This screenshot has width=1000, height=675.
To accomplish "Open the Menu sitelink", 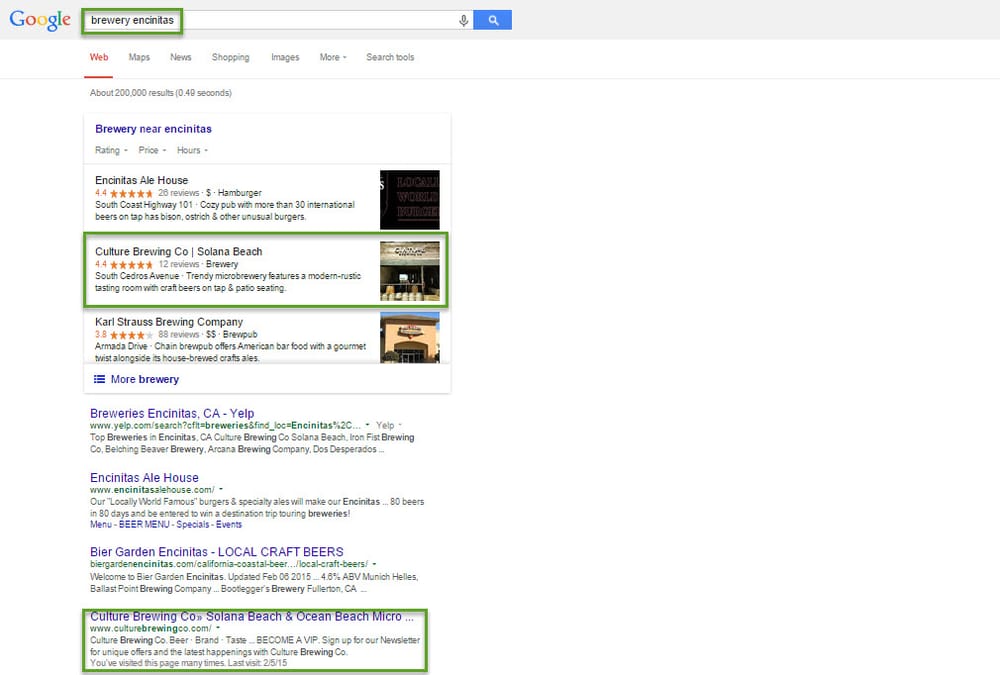I will pyautogui.click(x=101, y=524).
